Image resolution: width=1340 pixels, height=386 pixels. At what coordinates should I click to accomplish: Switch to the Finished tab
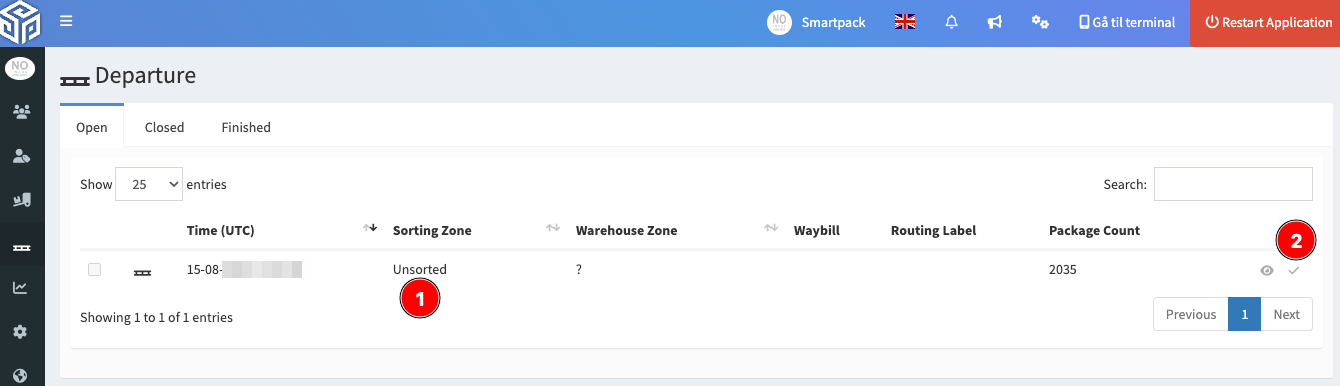click(246, 127)
